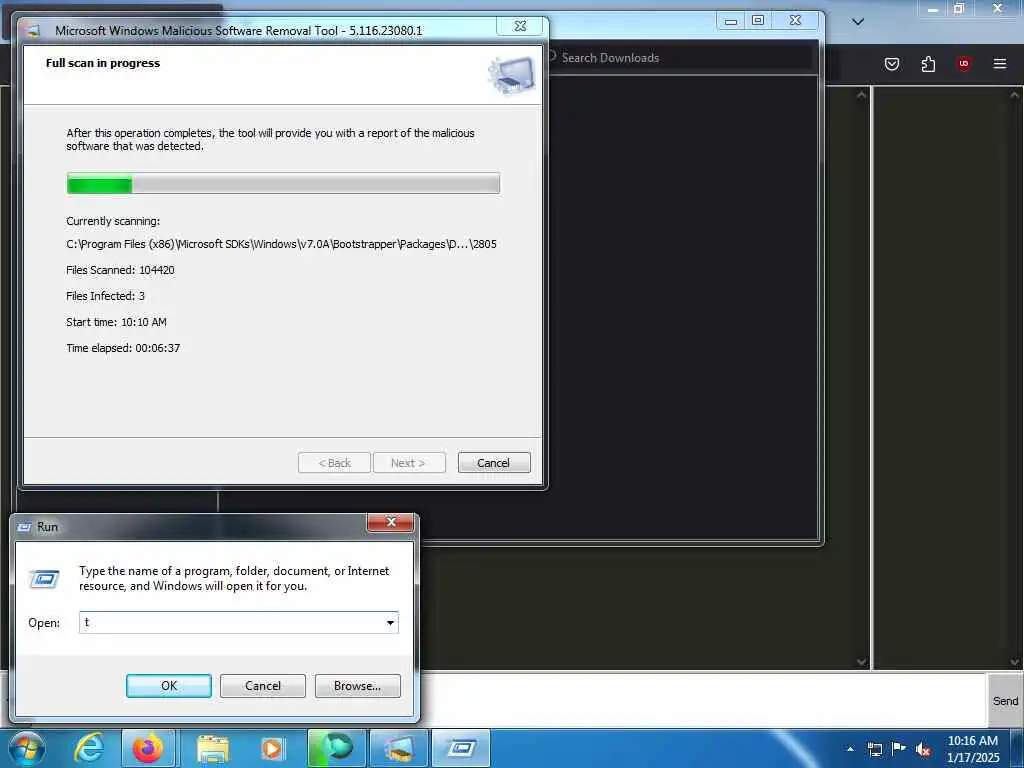Show hidden system tray icons arrow
Viewport: 1024px width, 768px height.
point(850,749)
